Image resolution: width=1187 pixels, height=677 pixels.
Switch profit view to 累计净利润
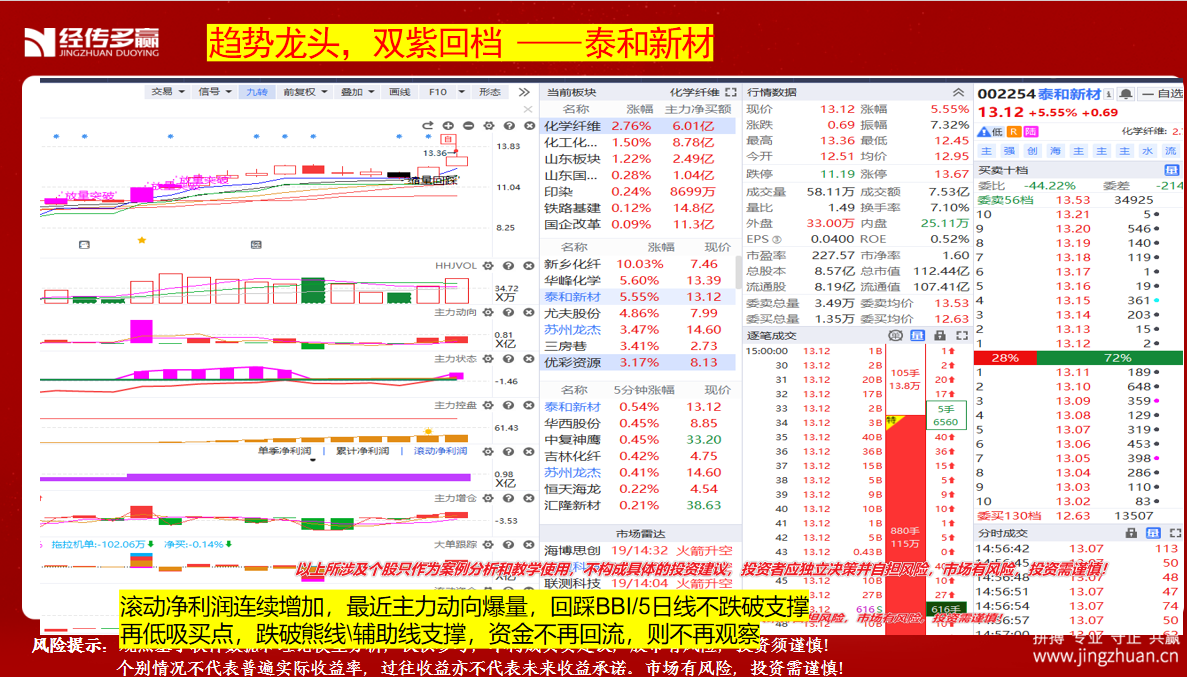362,451
